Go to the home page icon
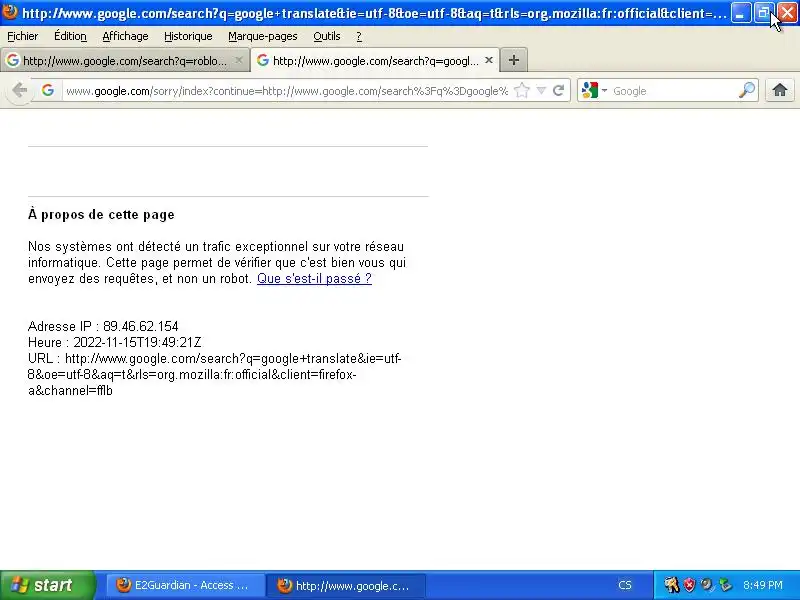800x600 pixels. pyautogui.click(x=780, y=91)
